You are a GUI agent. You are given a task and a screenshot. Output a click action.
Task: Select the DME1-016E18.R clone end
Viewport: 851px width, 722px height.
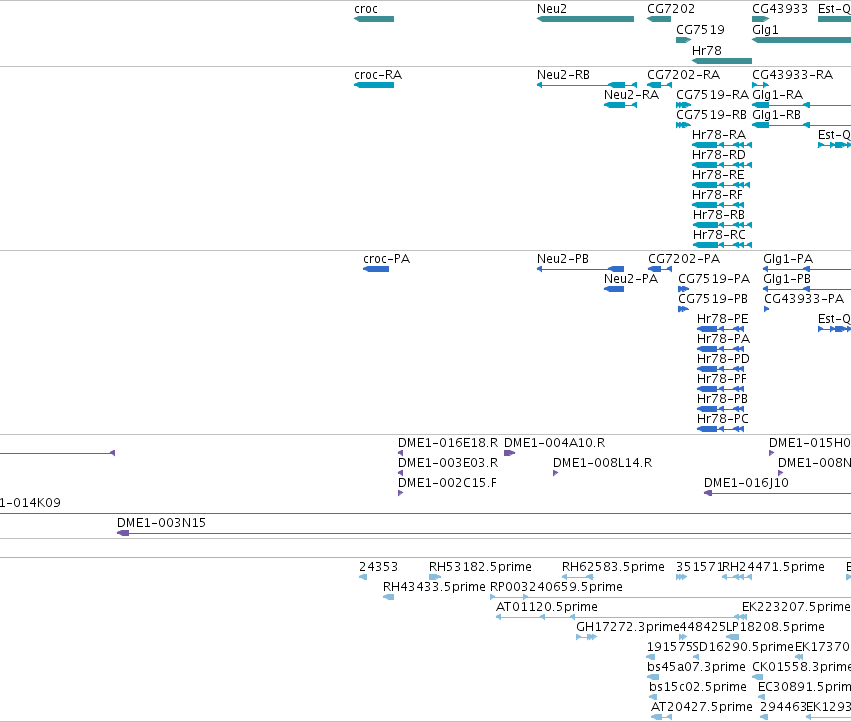click(x=401, y=453)
